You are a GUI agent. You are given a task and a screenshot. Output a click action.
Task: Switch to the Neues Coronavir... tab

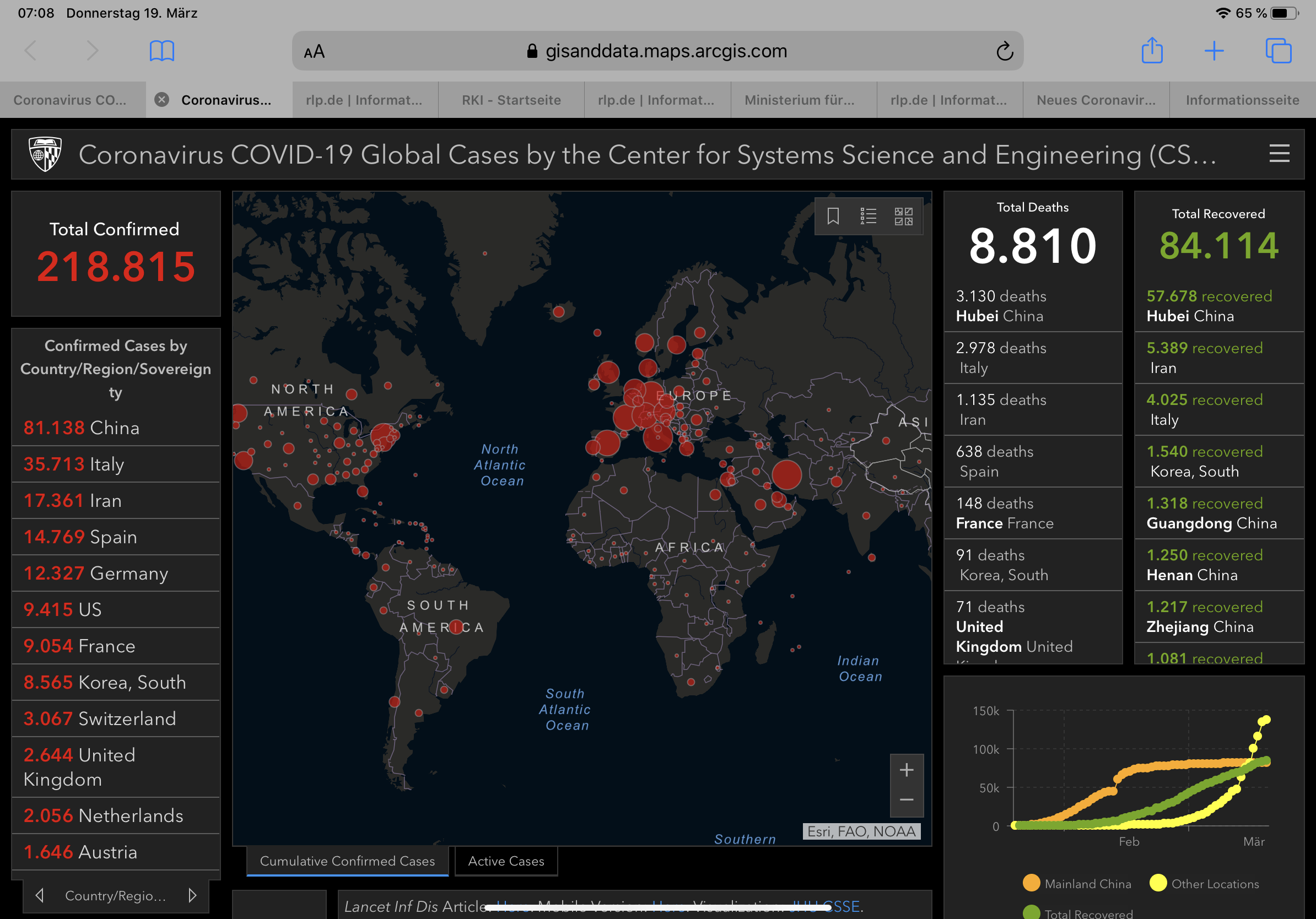tap(1096, 100)
